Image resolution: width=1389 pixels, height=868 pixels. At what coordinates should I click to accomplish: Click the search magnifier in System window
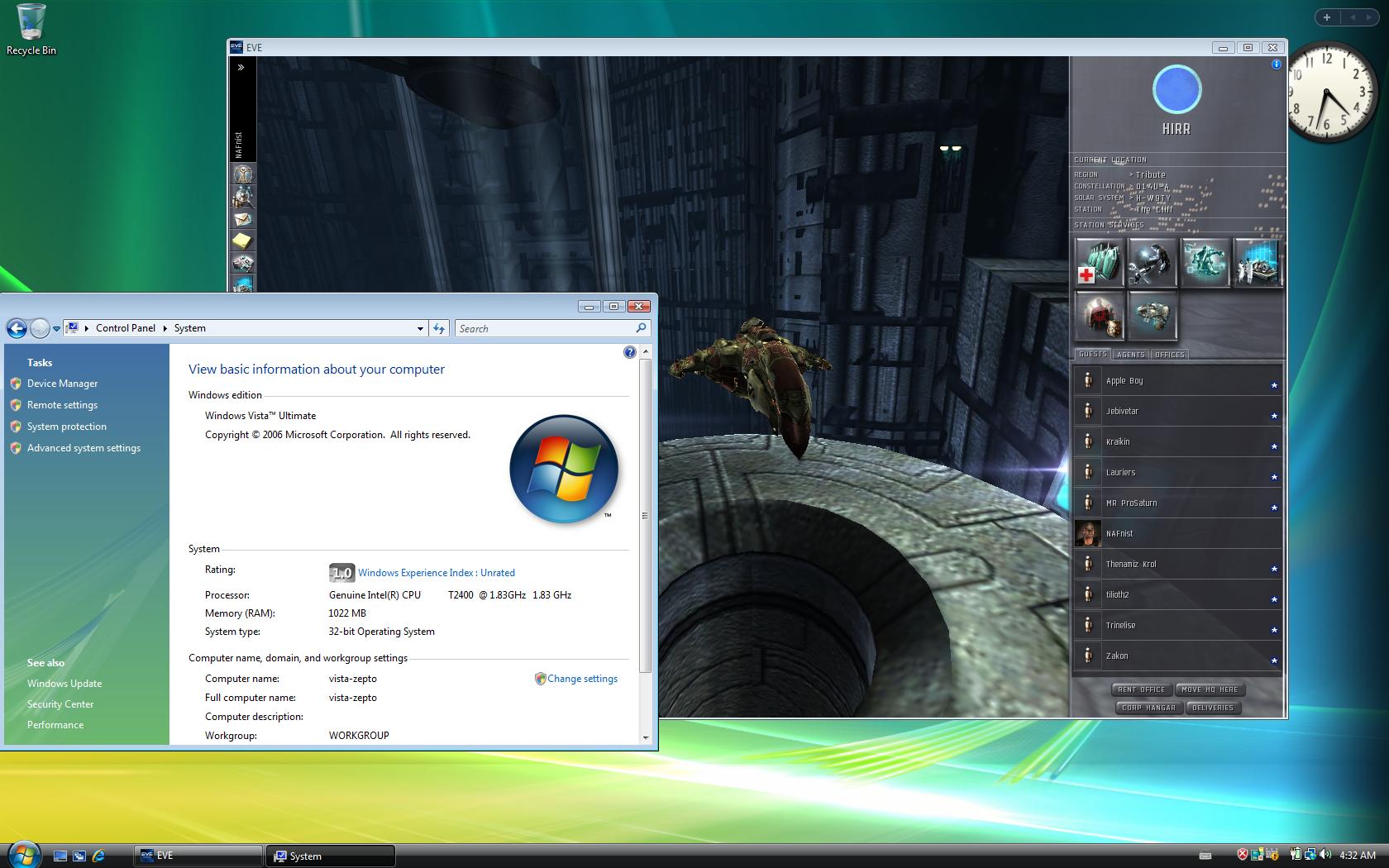coord(641,328)
